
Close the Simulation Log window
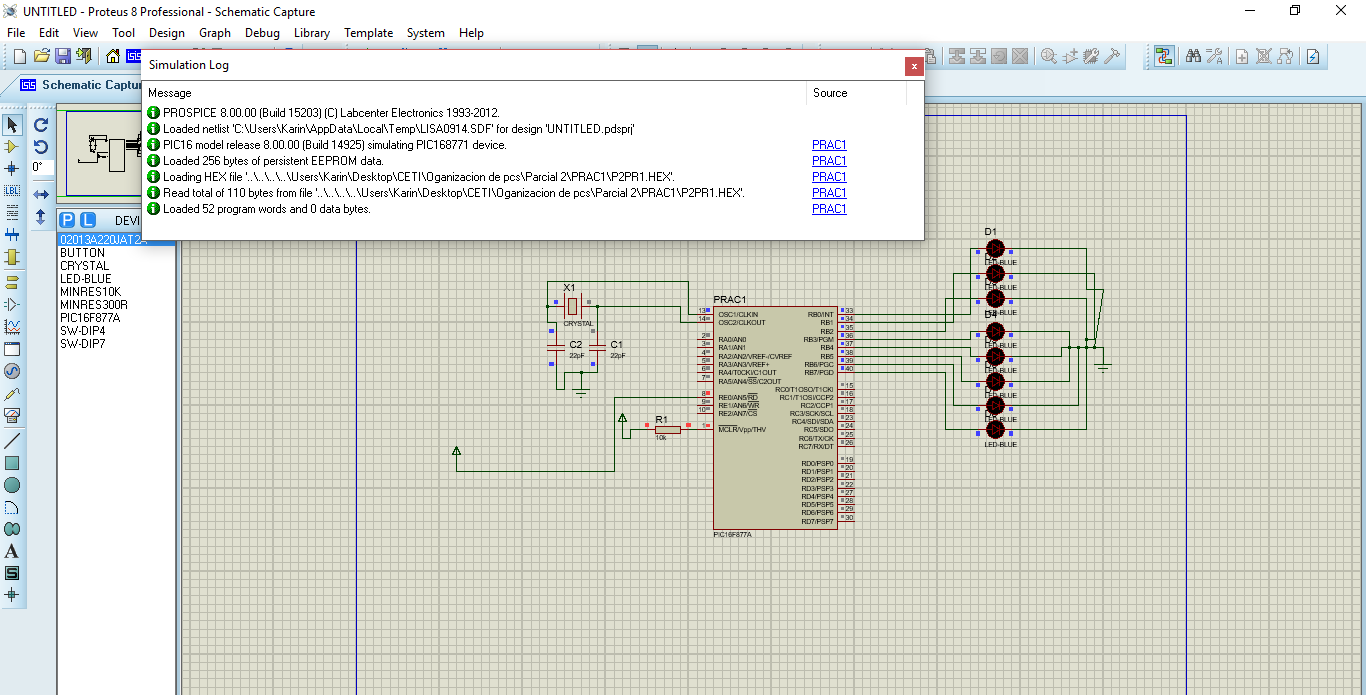914,66
